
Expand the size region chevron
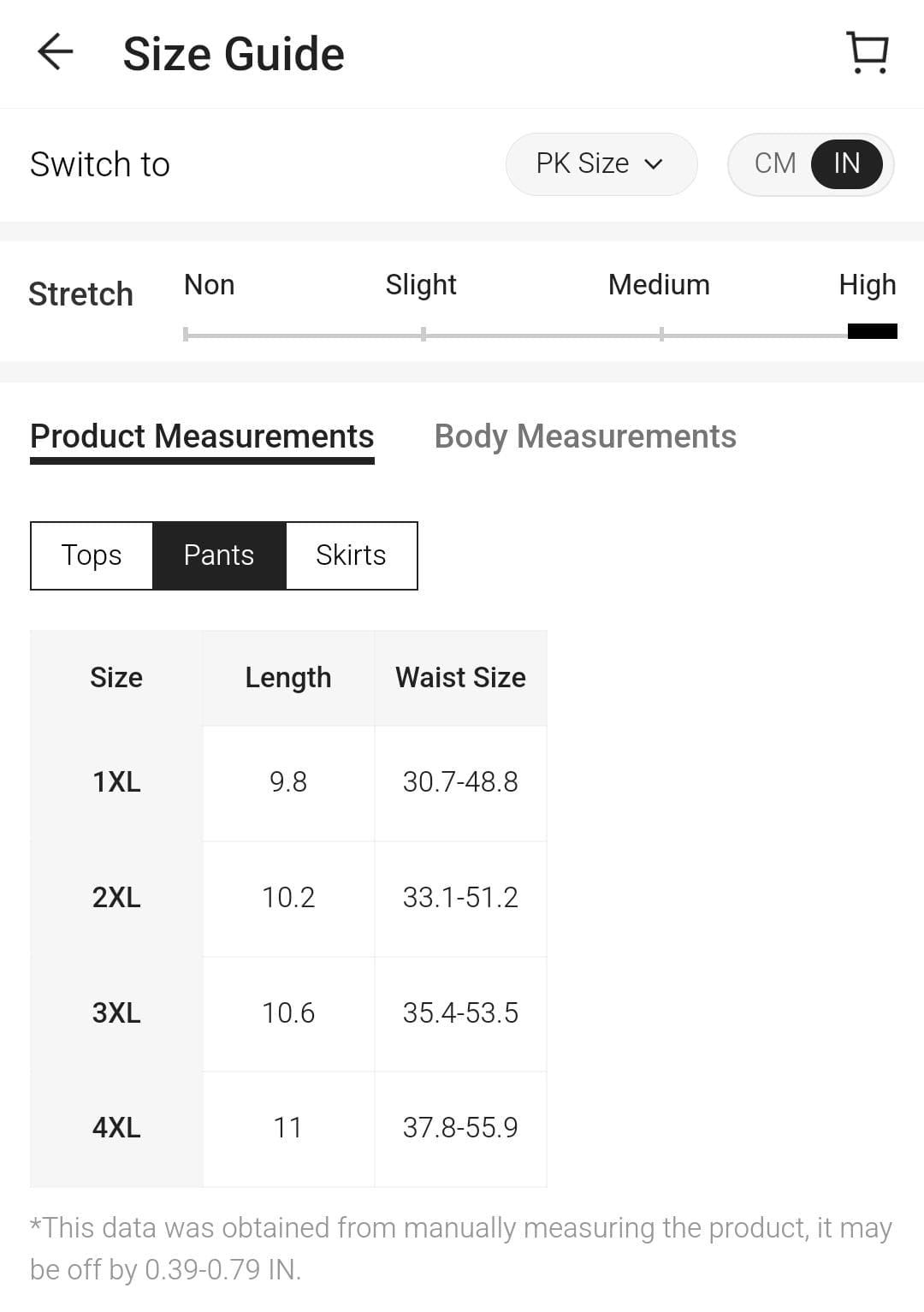point(654,165)
